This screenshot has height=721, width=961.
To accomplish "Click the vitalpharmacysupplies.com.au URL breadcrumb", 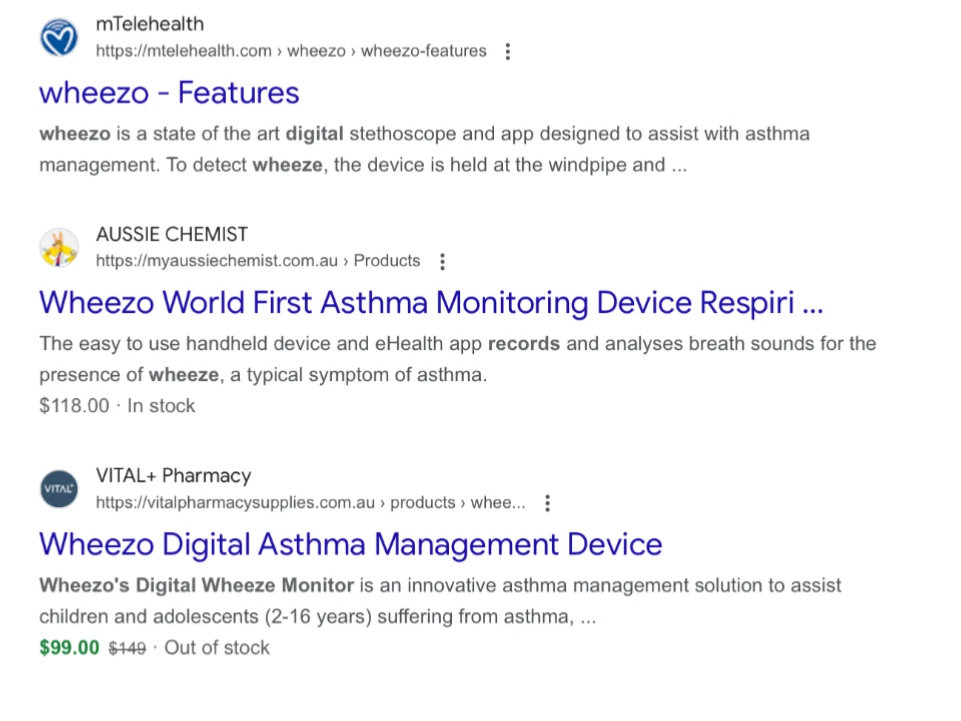I will click(311, 503).
